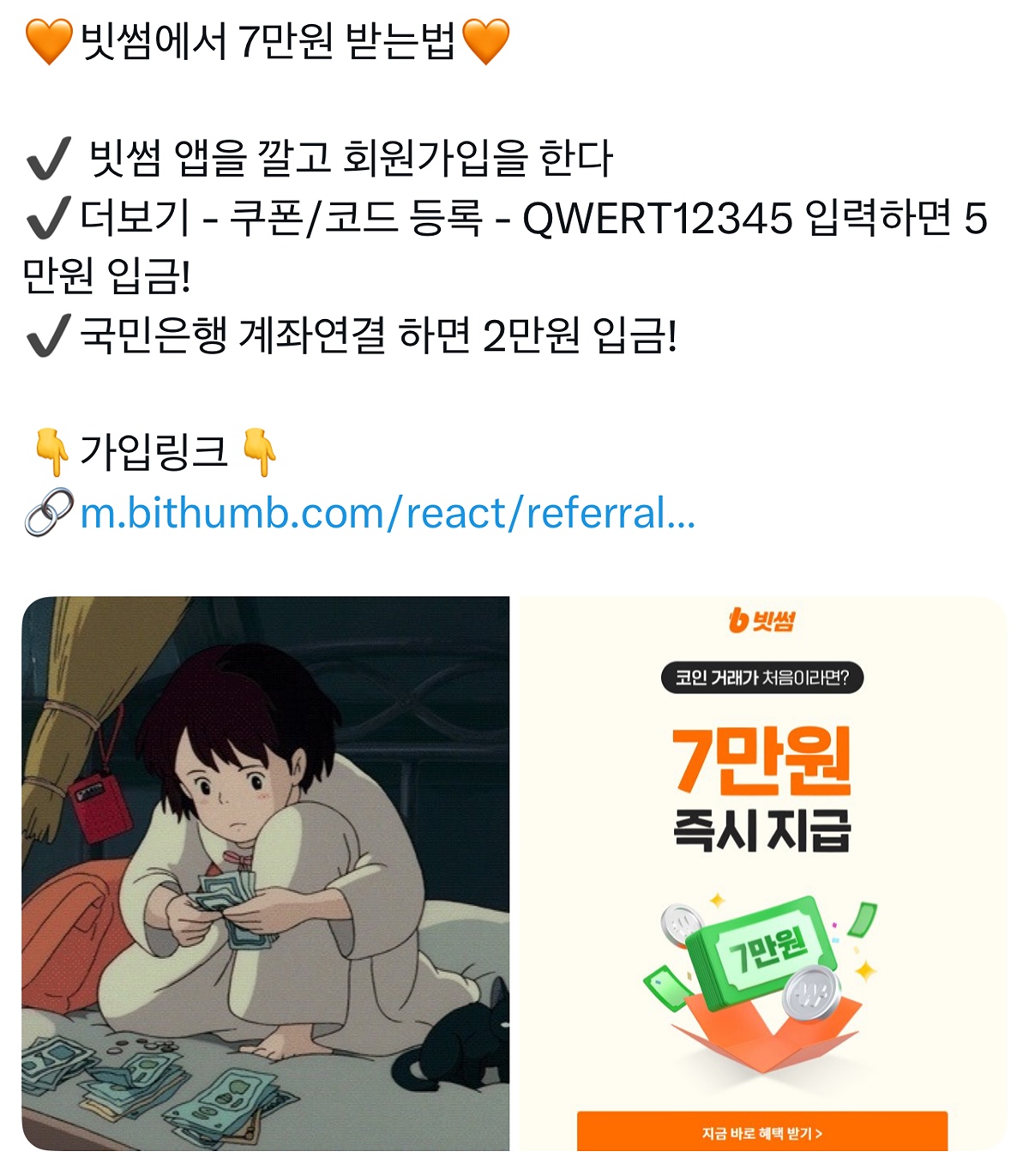1029x1176 pixels.
Task: Click the orange heart before '빗썸에서'
Action: (49, 41)
